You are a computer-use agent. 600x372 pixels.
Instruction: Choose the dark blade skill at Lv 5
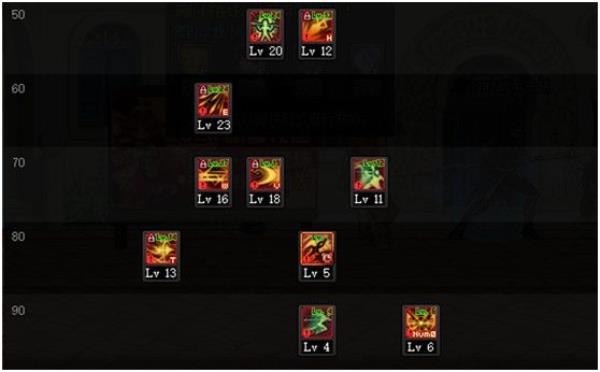pyautogui.click(x=317, y=248)
